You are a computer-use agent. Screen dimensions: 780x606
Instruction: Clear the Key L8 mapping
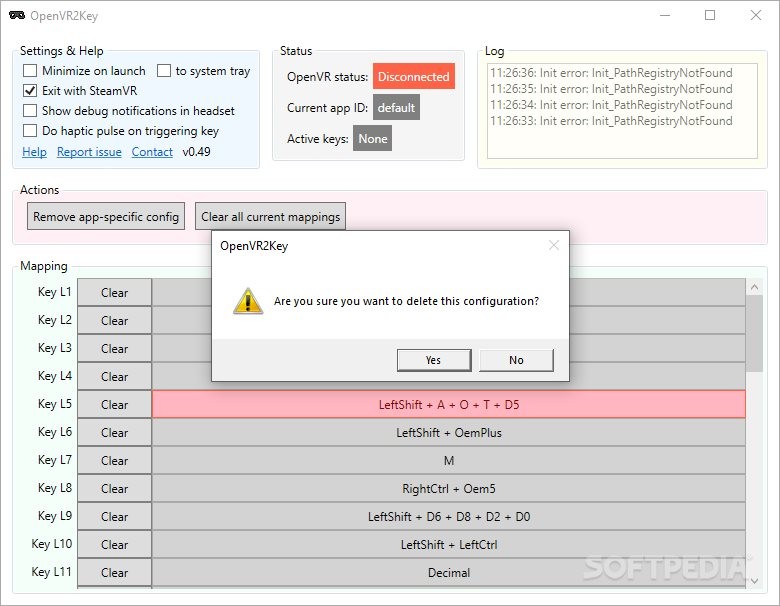point(114,488)
